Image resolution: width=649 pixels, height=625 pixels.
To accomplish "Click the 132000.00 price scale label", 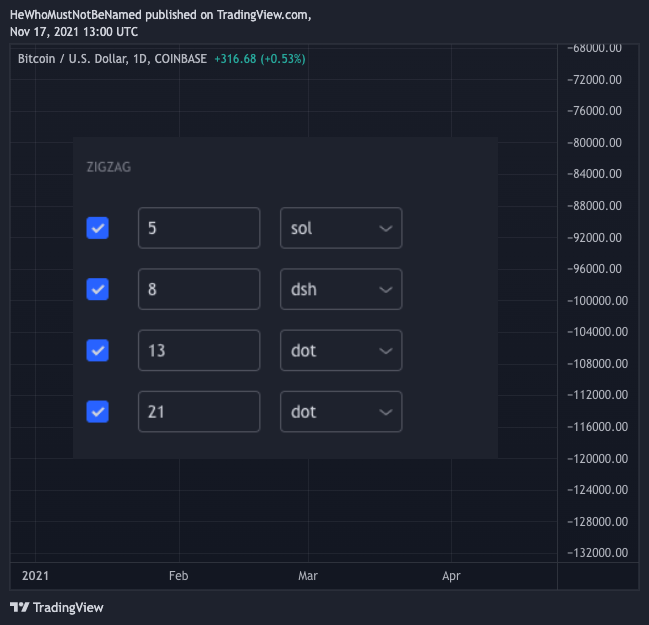I will tap(597, 553).
